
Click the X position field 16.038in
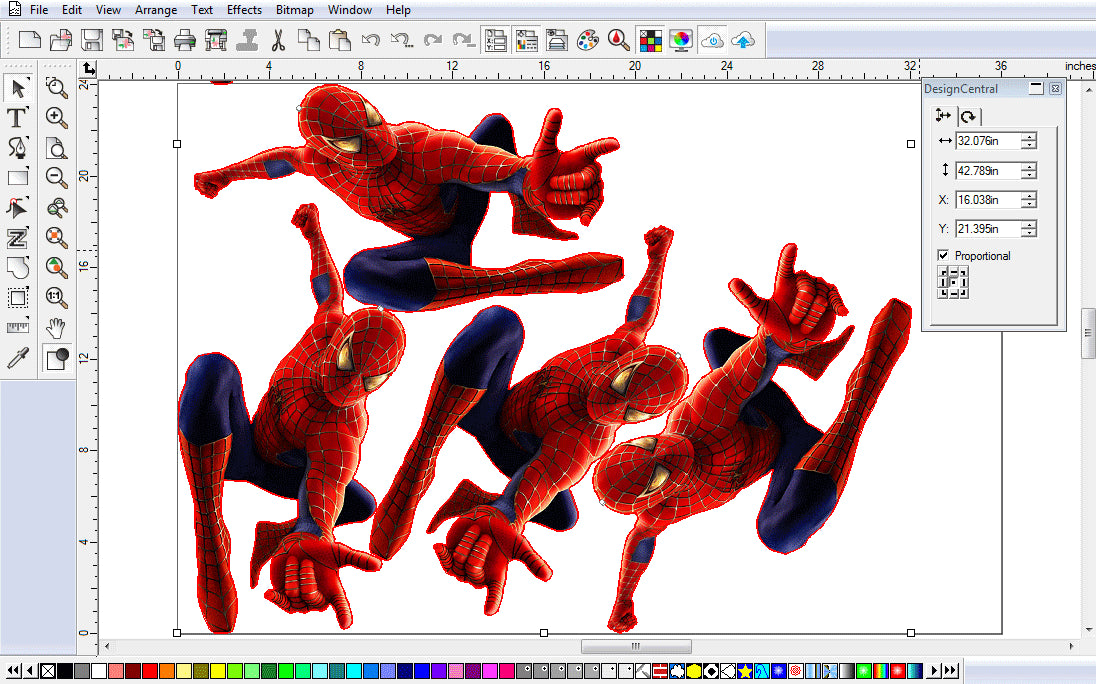point(988,200)
